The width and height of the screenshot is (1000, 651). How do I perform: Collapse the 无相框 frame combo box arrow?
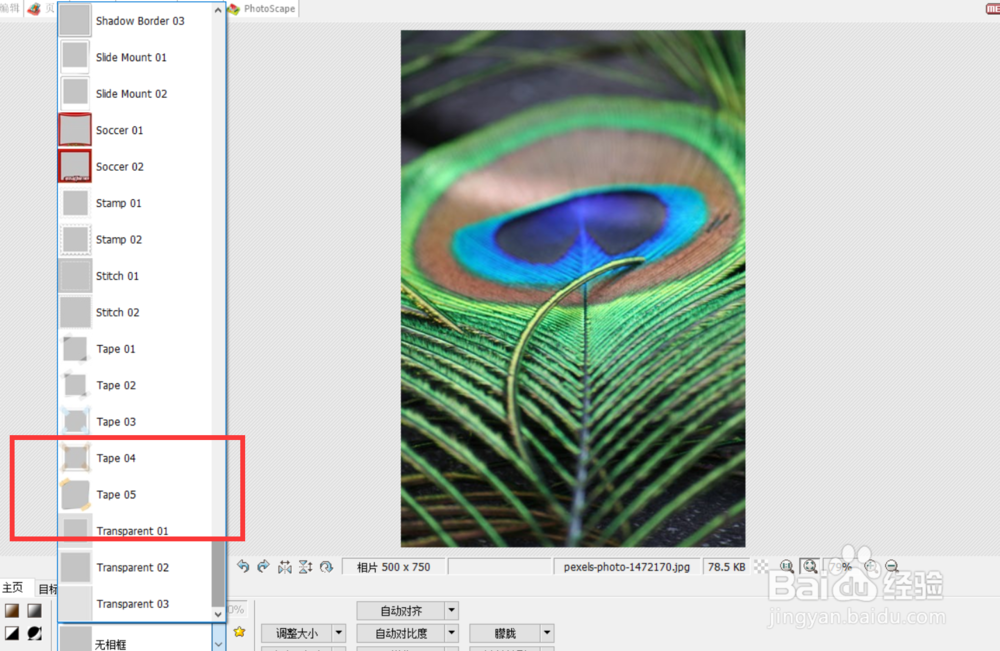tap(218, 643)
